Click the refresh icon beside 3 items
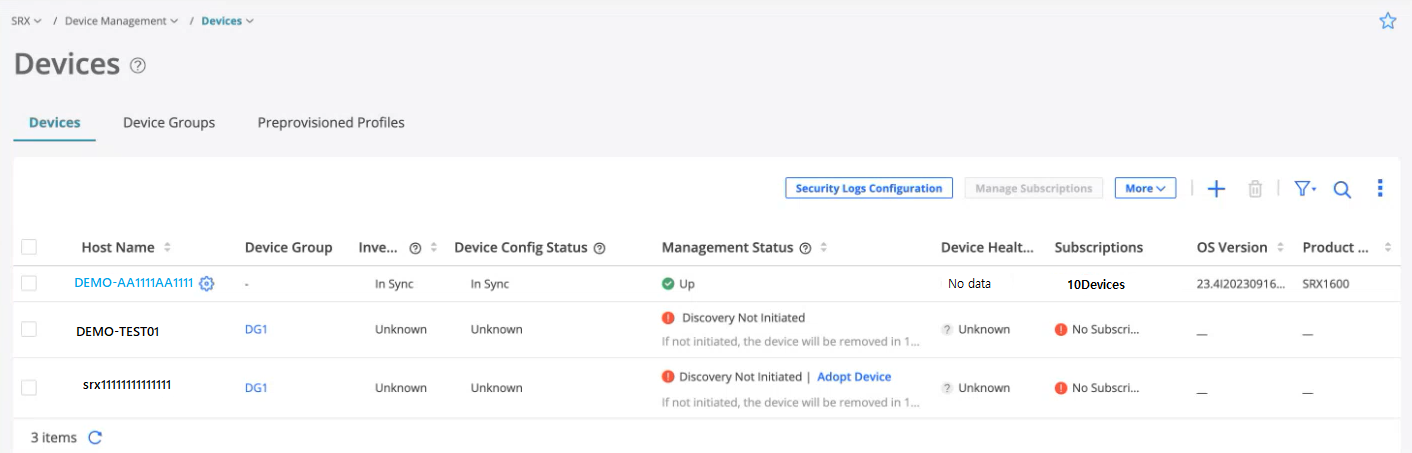 click(95, 437)
